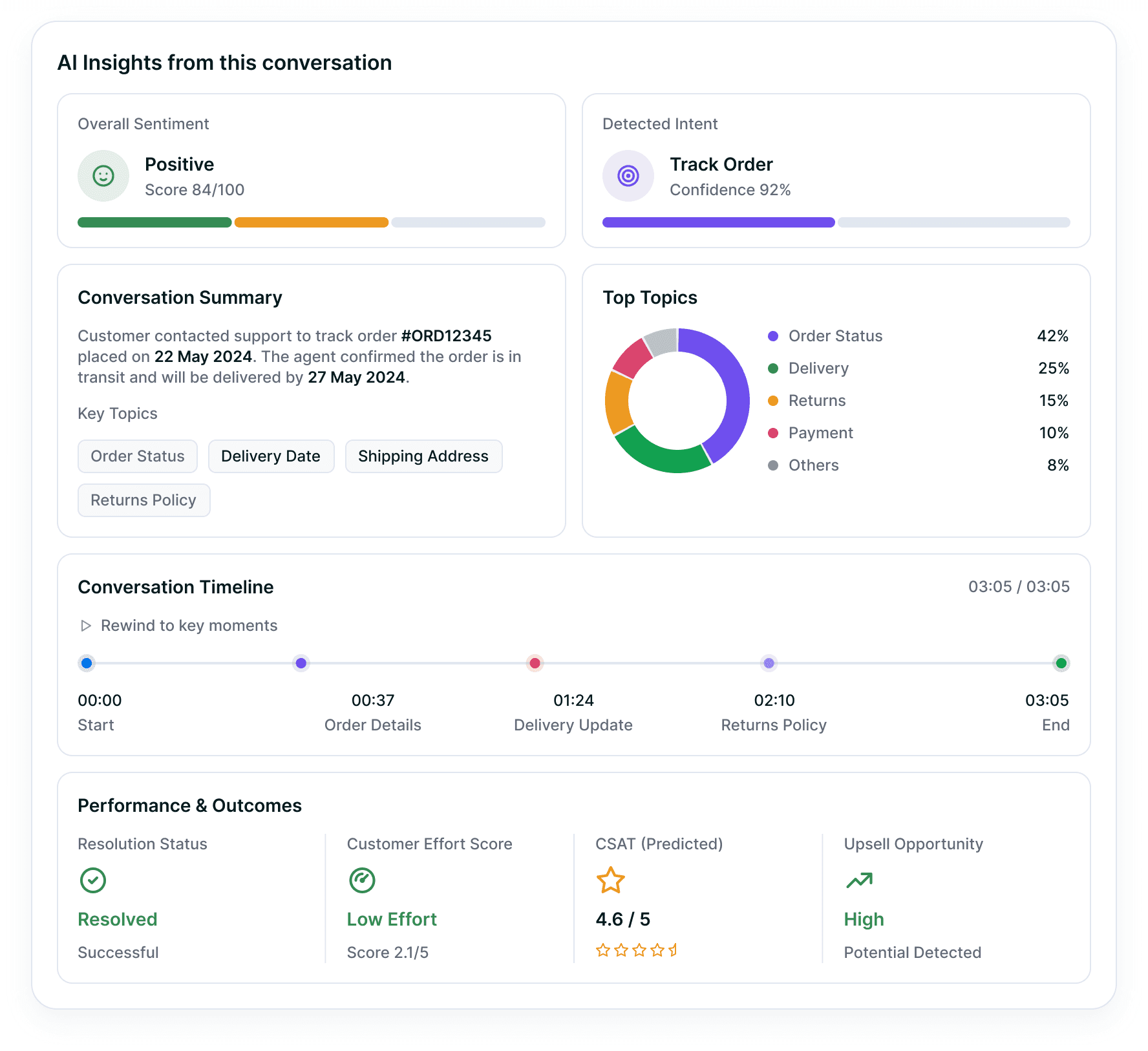Click the purple confidence progress bar
Viewport: 1148px width, 1051px height.
point(719,222)
